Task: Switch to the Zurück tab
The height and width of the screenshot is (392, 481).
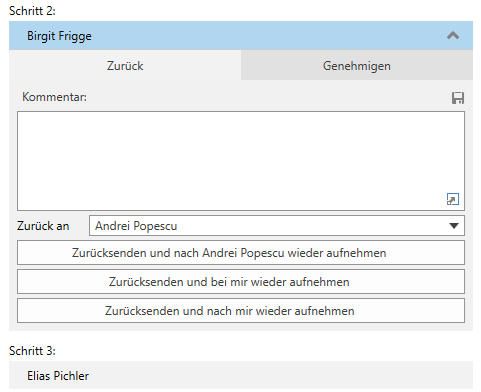Action: point(125,65)
